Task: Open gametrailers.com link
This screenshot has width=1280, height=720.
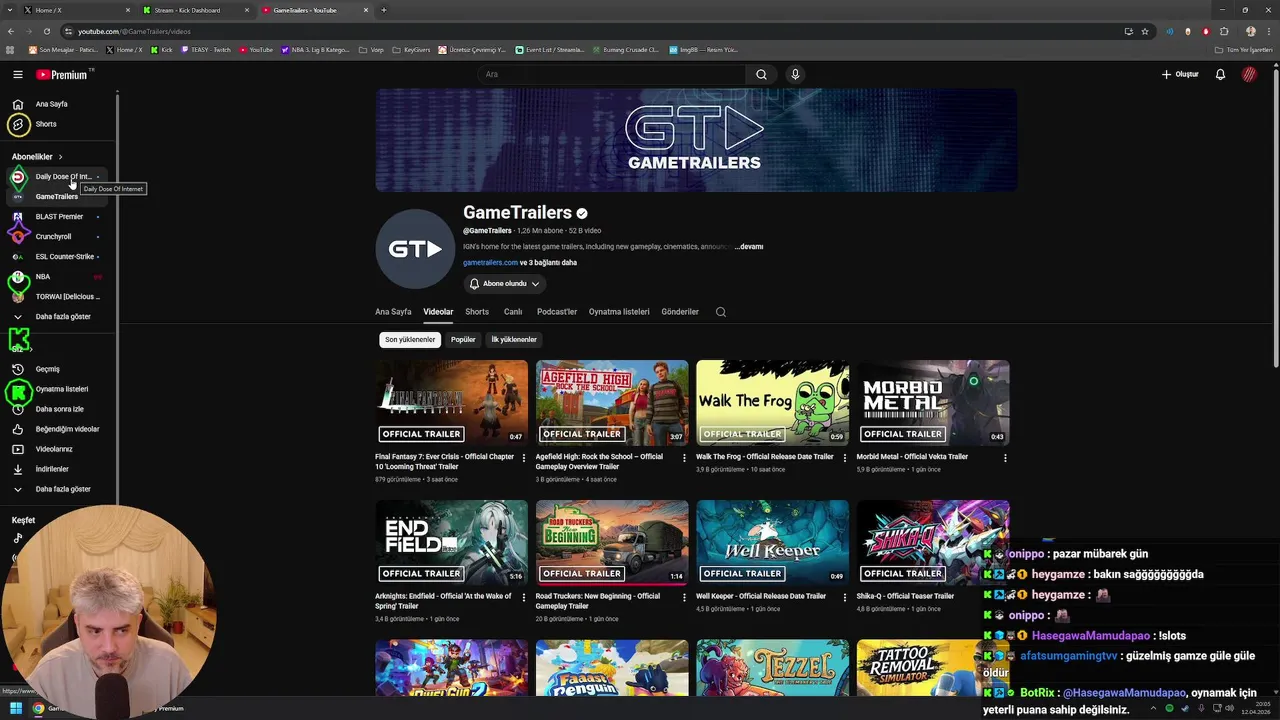Action: point(490,263)
